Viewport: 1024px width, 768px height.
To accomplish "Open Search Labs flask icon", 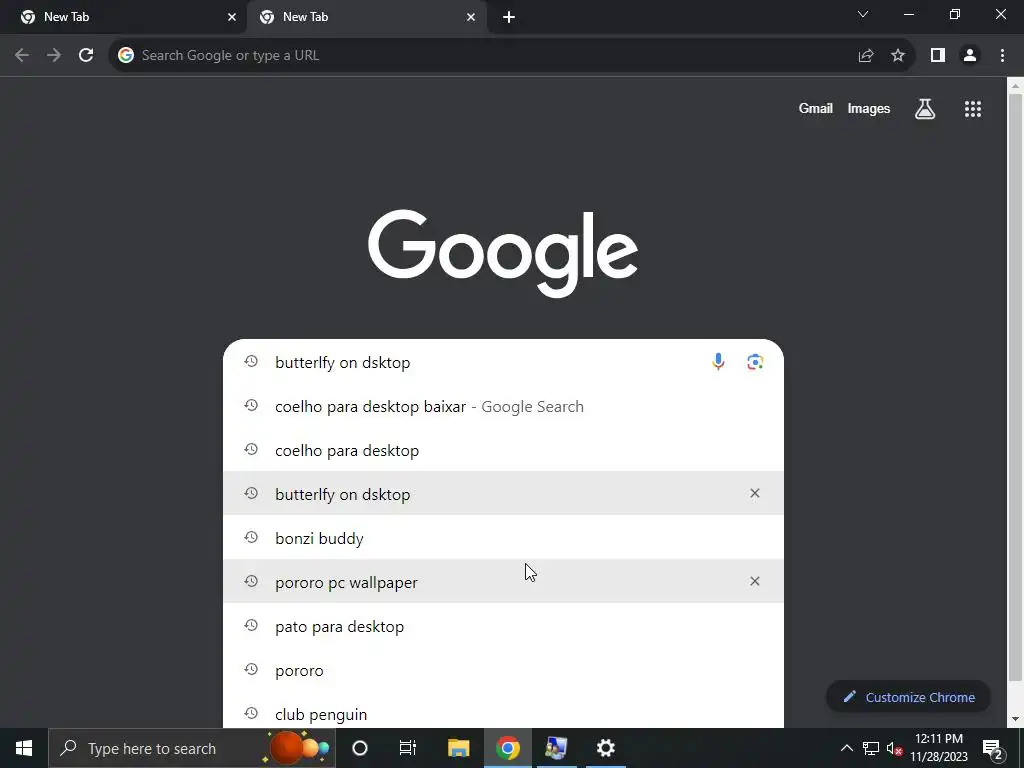I will (x=925, y=109).
